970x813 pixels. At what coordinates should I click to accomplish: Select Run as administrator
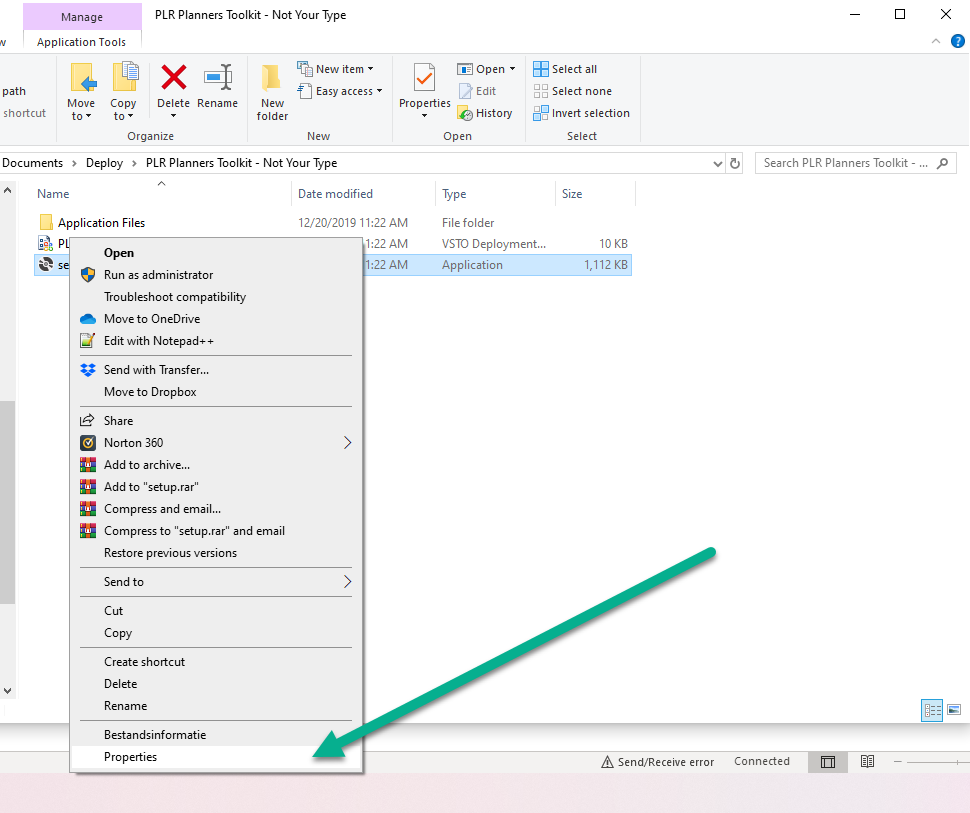(x=158, y=275)
